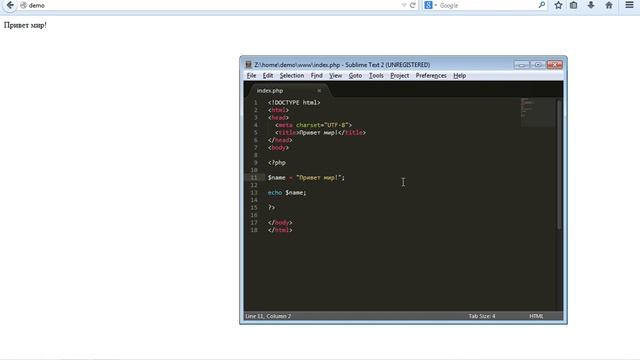Click the Tab Size: 4 status entry
Screen dimensions: 640x360
coord(482,316)
